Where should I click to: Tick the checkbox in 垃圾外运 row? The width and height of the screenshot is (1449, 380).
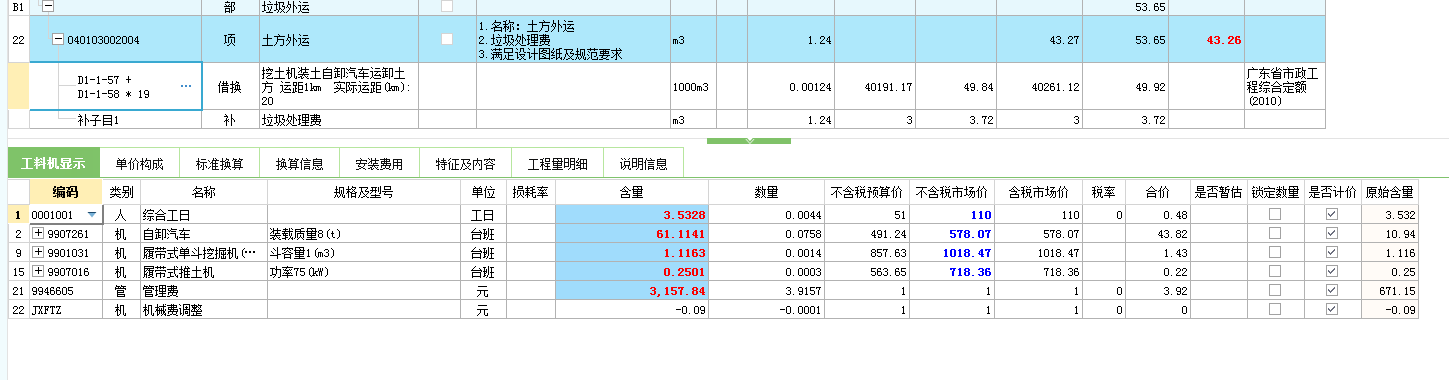click(x=447, y=6)
